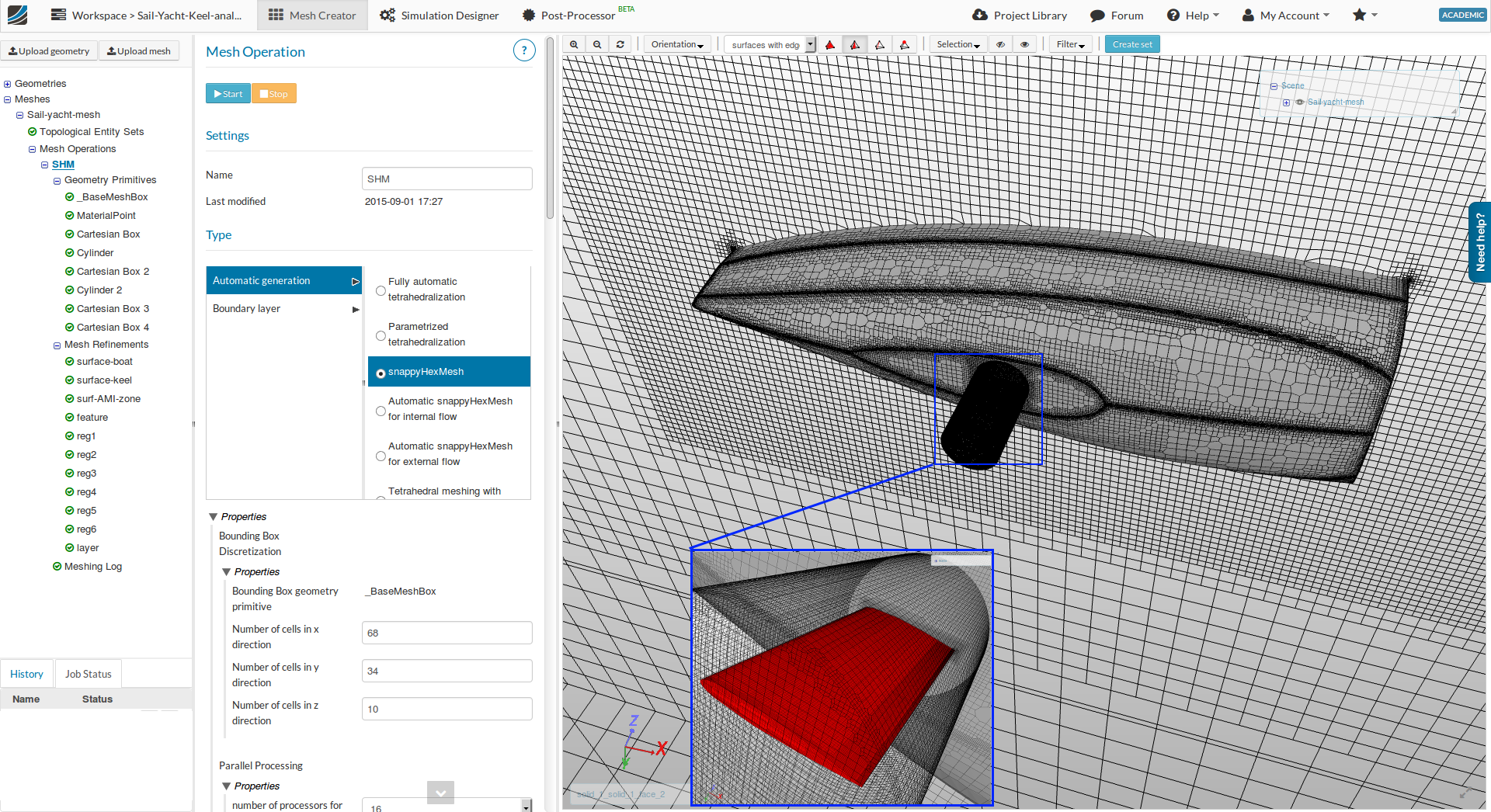Select the snappyHexMesh radio button
Viewport: 1491px width, 812px height.
[381, 373]
